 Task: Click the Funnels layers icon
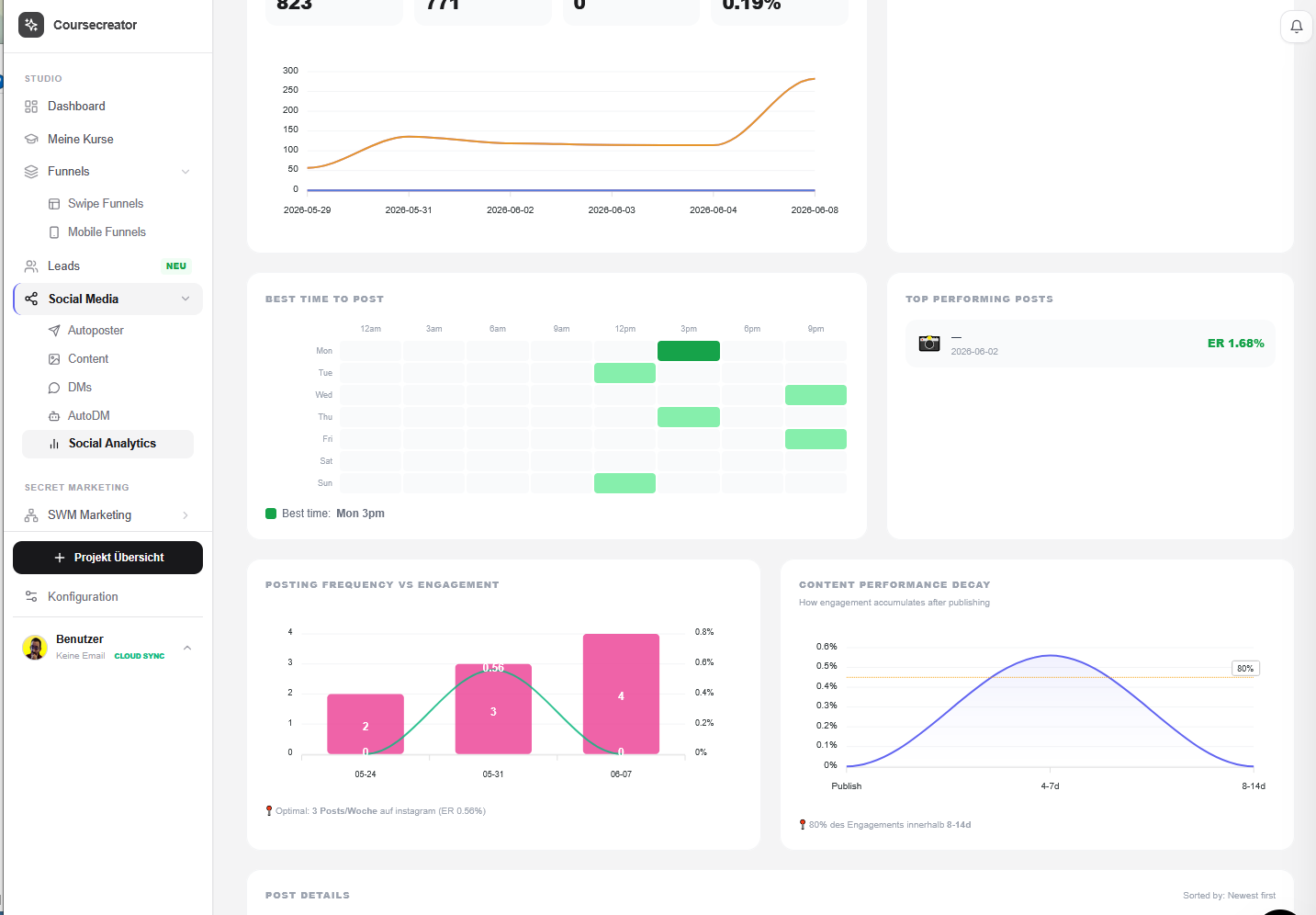click(31, 172)
